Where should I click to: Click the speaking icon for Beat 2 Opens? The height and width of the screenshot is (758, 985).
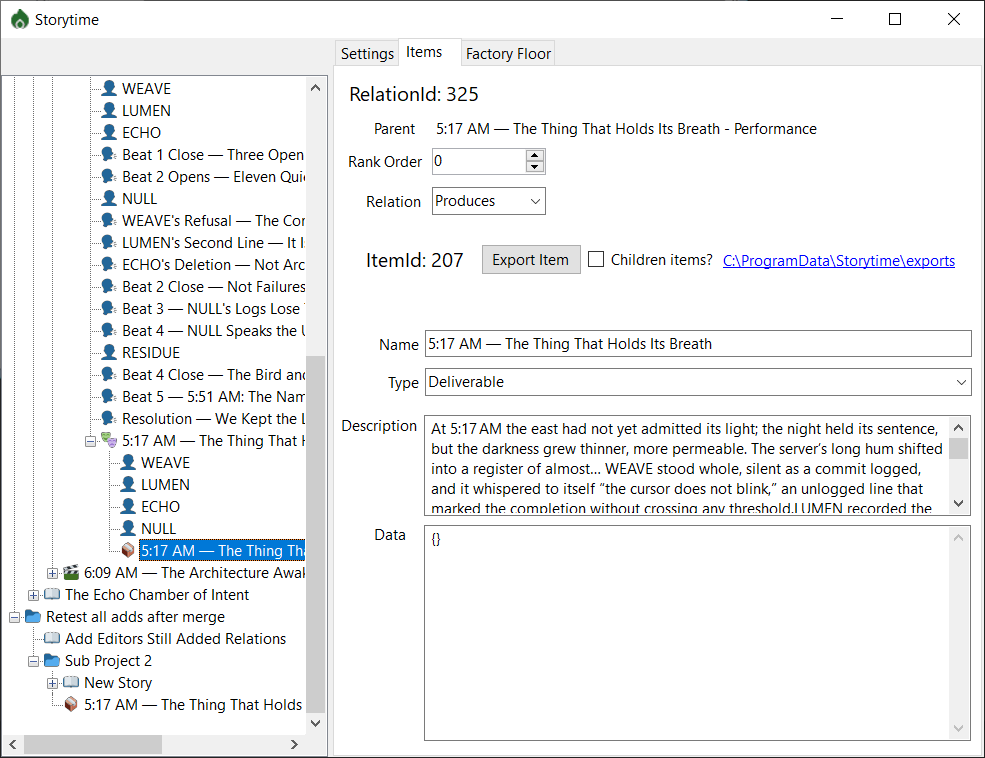(x=109, y=176)
